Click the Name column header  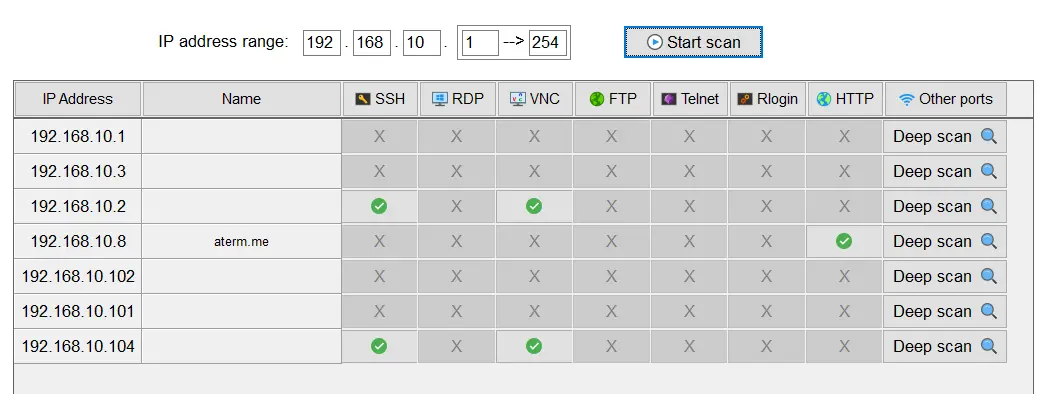click(242, 99)
